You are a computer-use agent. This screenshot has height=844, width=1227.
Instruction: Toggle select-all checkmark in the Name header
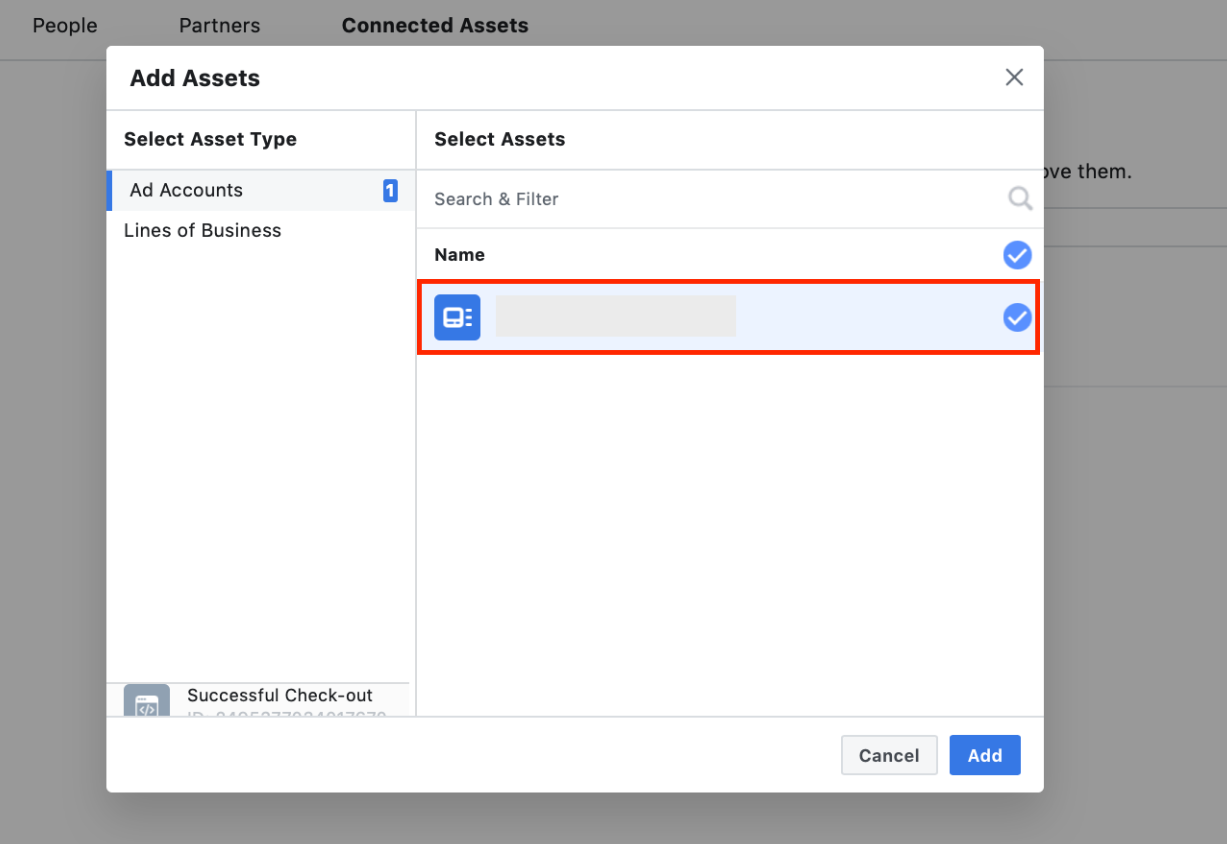click(x=1017, y=255)
